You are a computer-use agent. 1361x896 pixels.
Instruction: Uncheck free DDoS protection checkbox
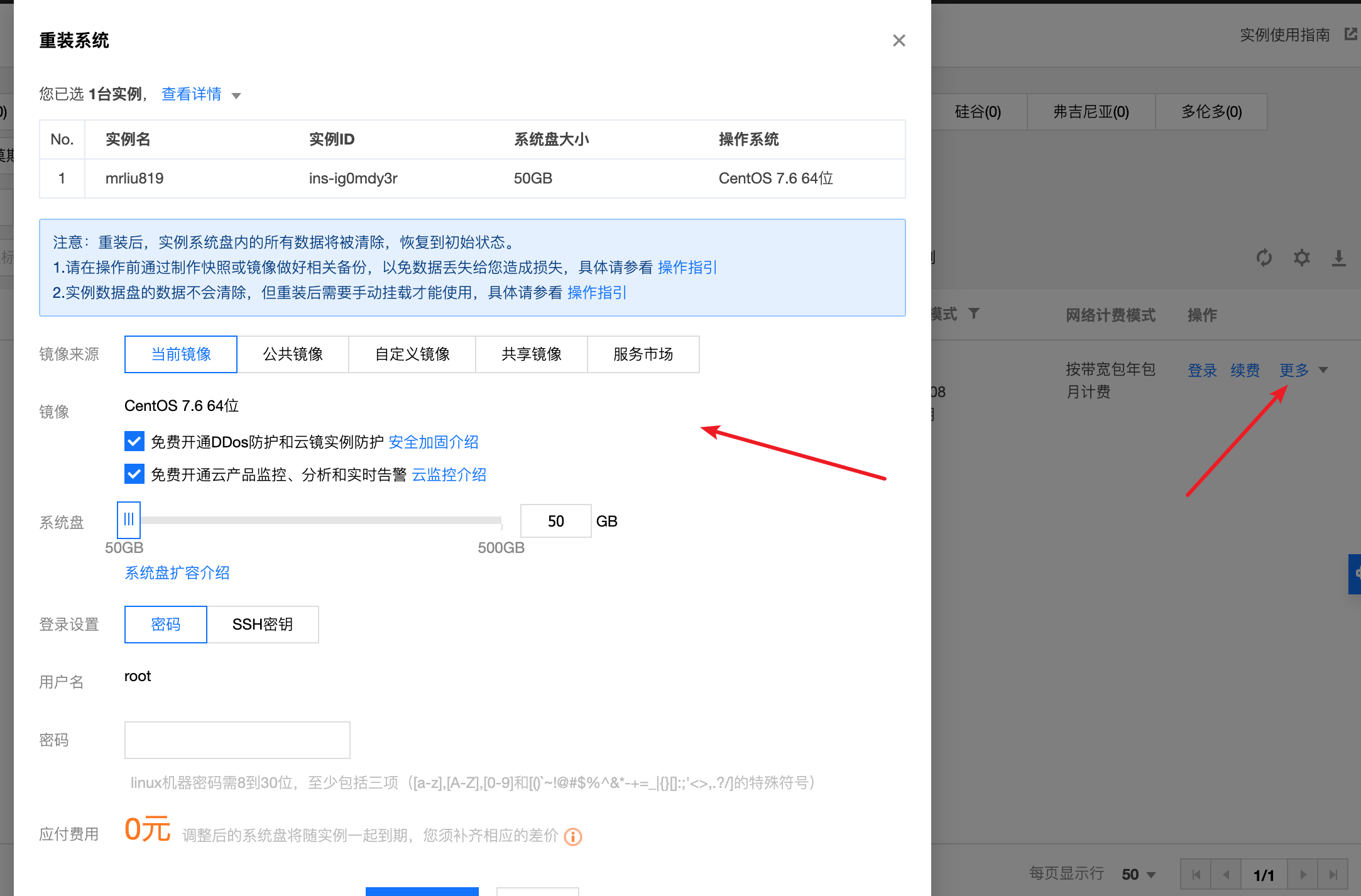pos(134,442)
